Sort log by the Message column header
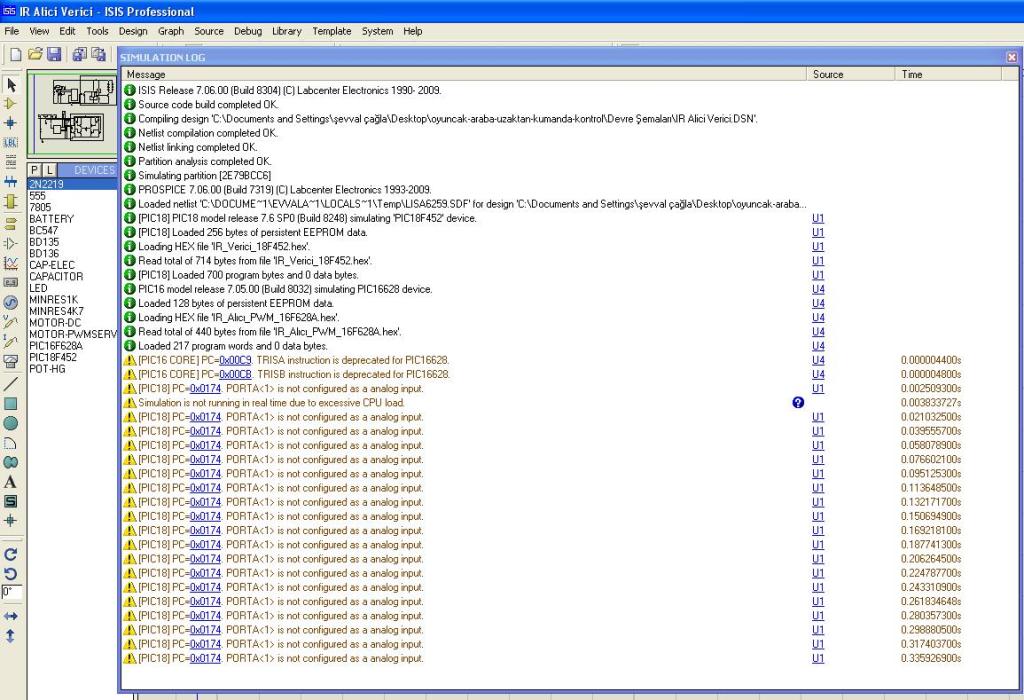The width and height of the screenshot is (1024, 700). click(464, 74)
